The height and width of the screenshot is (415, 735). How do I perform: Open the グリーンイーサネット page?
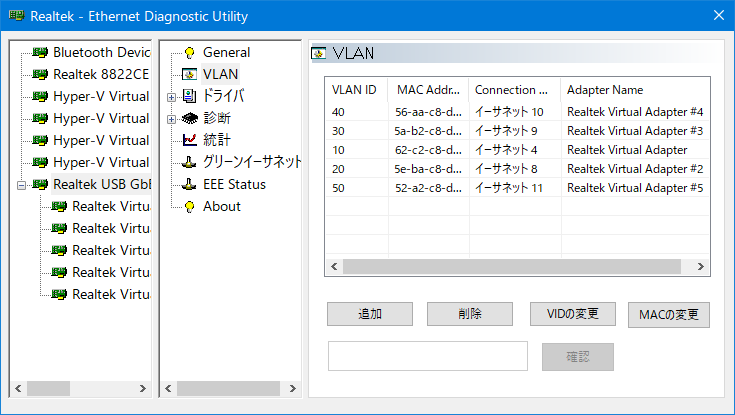(x=251, y=162)
